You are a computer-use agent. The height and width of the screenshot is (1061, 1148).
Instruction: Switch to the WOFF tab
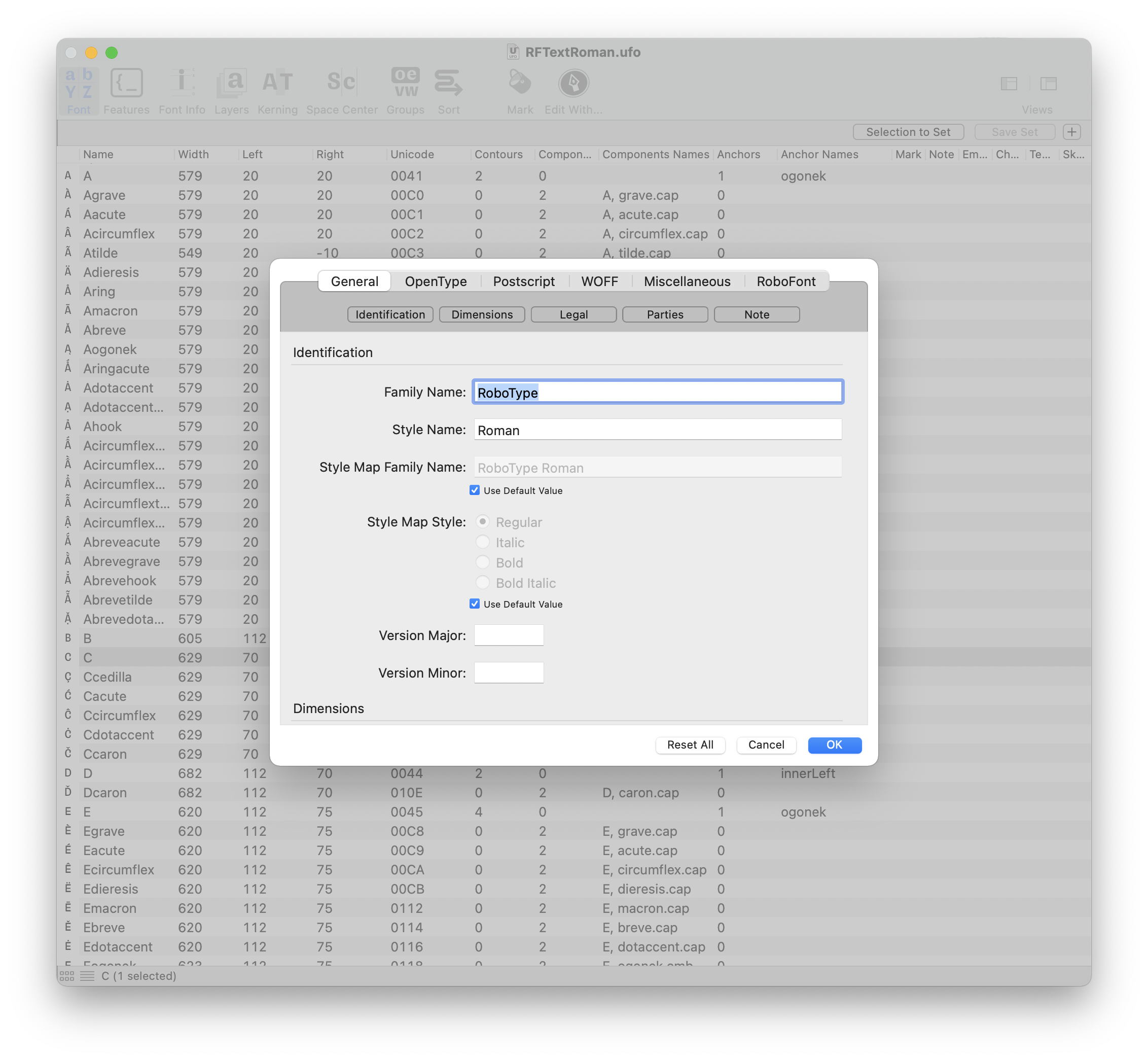coord(599,281)
